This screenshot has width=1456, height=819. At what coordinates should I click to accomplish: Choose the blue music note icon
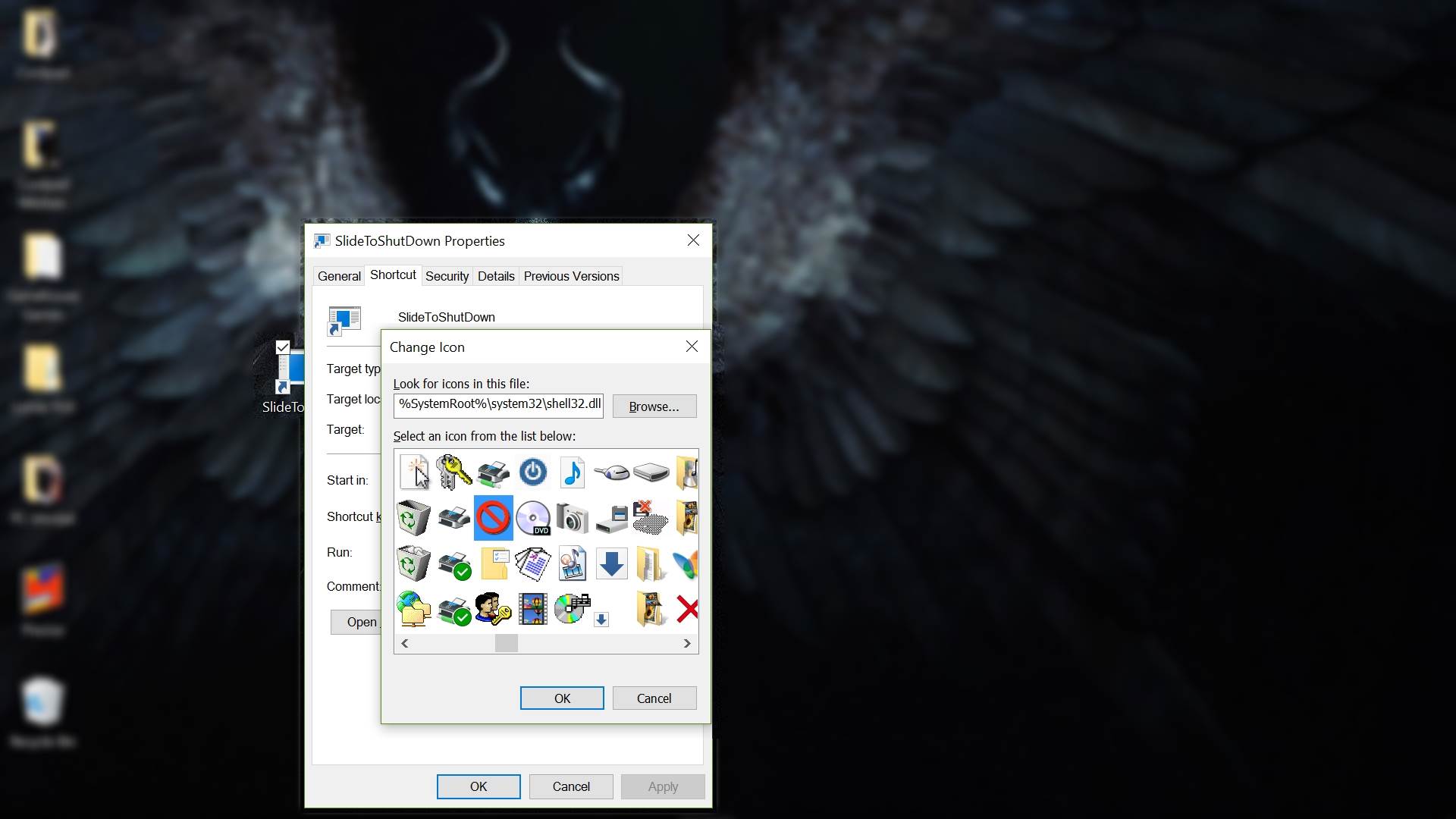572,472
